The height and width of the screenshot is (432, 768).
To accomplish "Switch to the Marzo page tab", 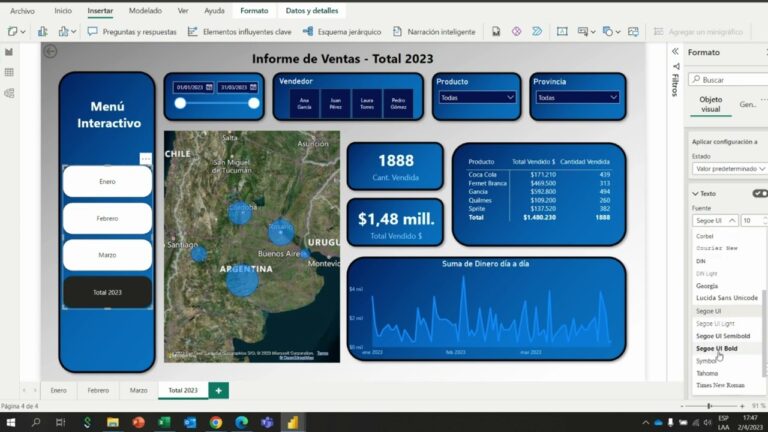I will point(139,390).
